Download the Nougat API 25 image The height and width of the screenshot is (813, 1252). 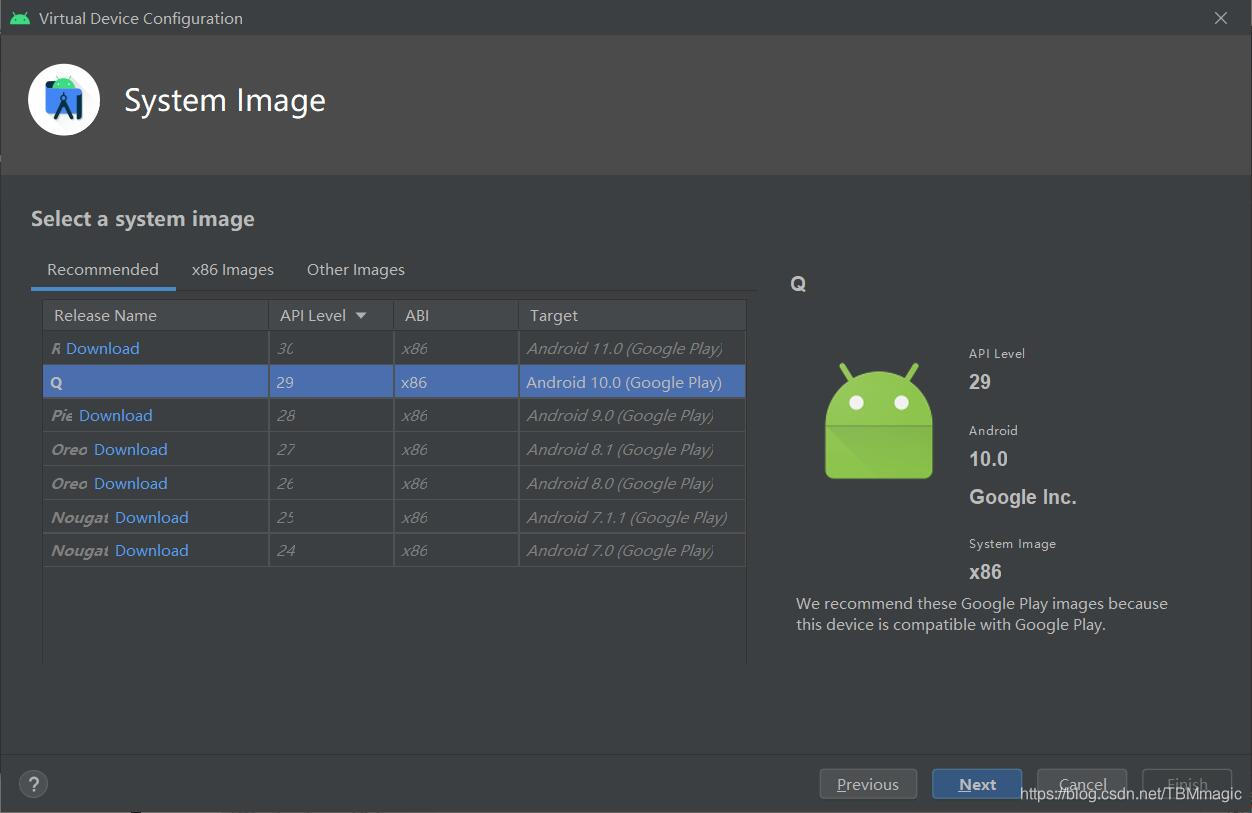pyautogui.click(x=152, y=517)
